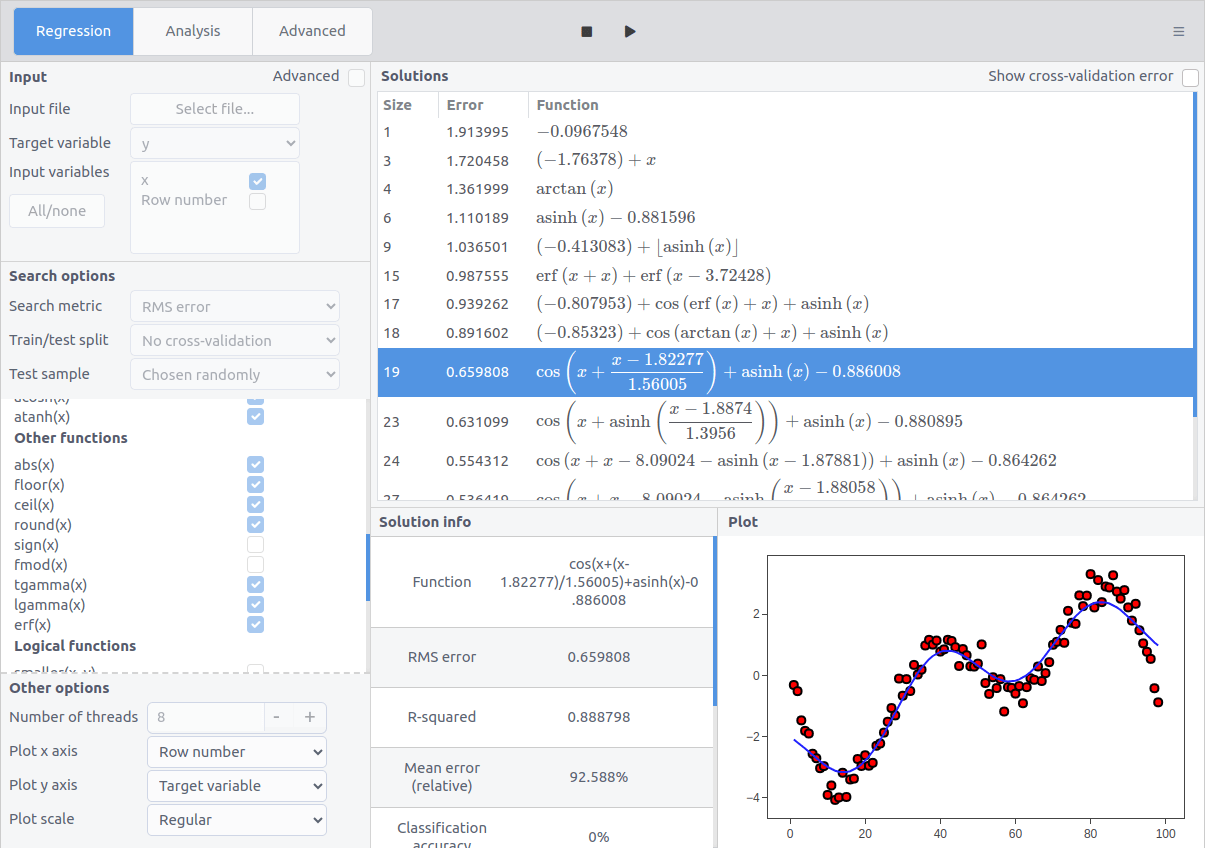Open the hamburger menu
The height and width of the screenshot is (848, 1205).
1178,31
